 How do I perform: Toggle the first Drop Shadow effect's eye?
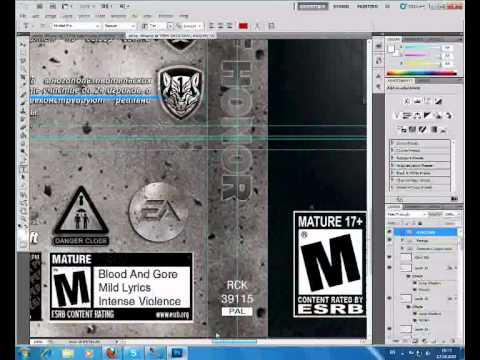[x=415, y=283]
